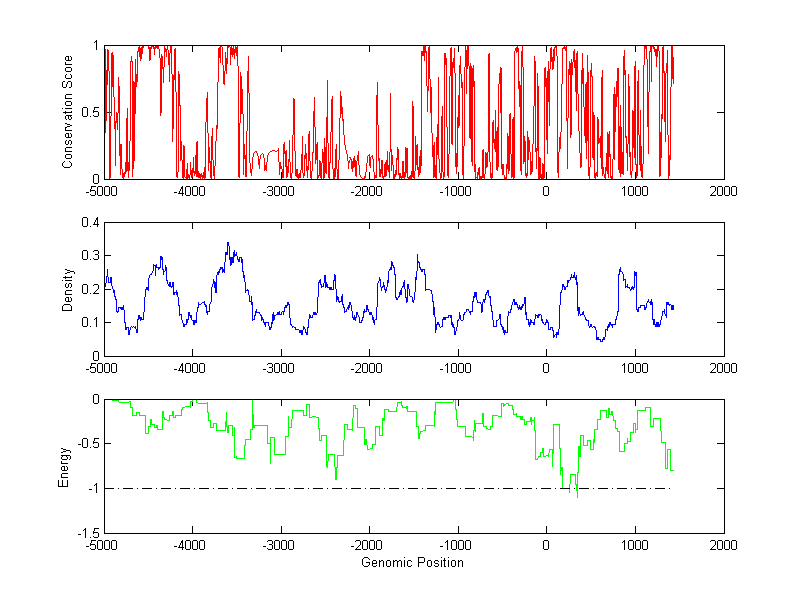Screen dimensions: 800x599
Task: Click the "Energy" y-axis label
Action: coord(64,467)
